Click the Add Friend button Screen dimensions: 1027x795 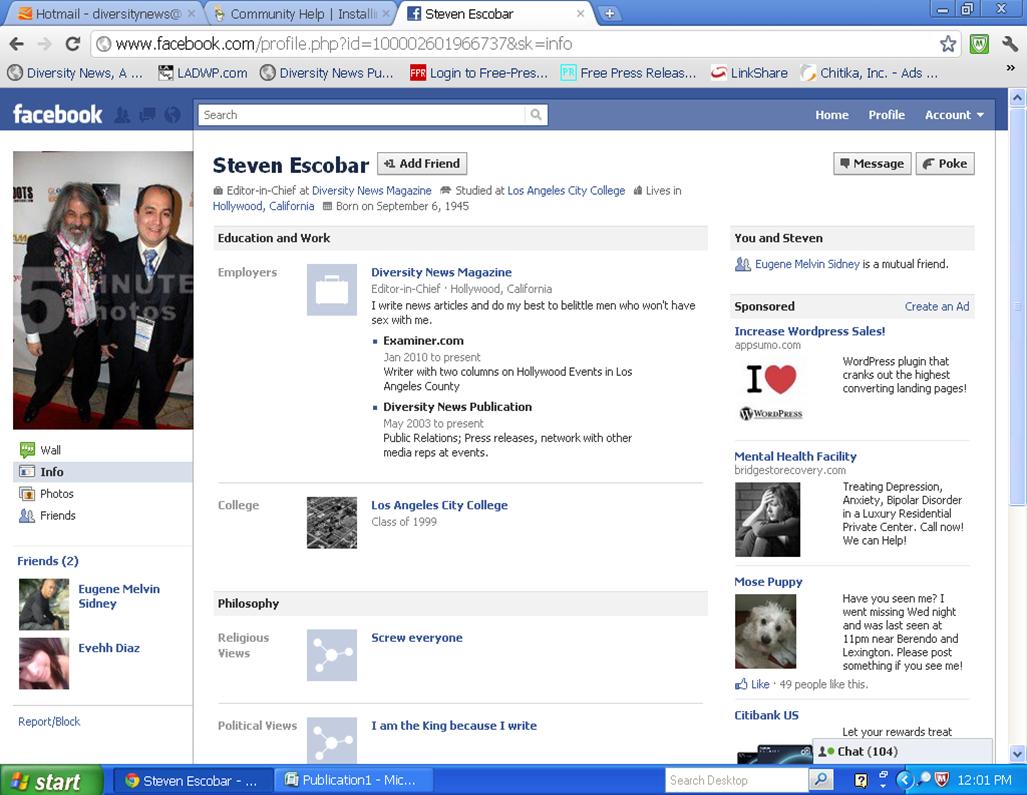422,163
